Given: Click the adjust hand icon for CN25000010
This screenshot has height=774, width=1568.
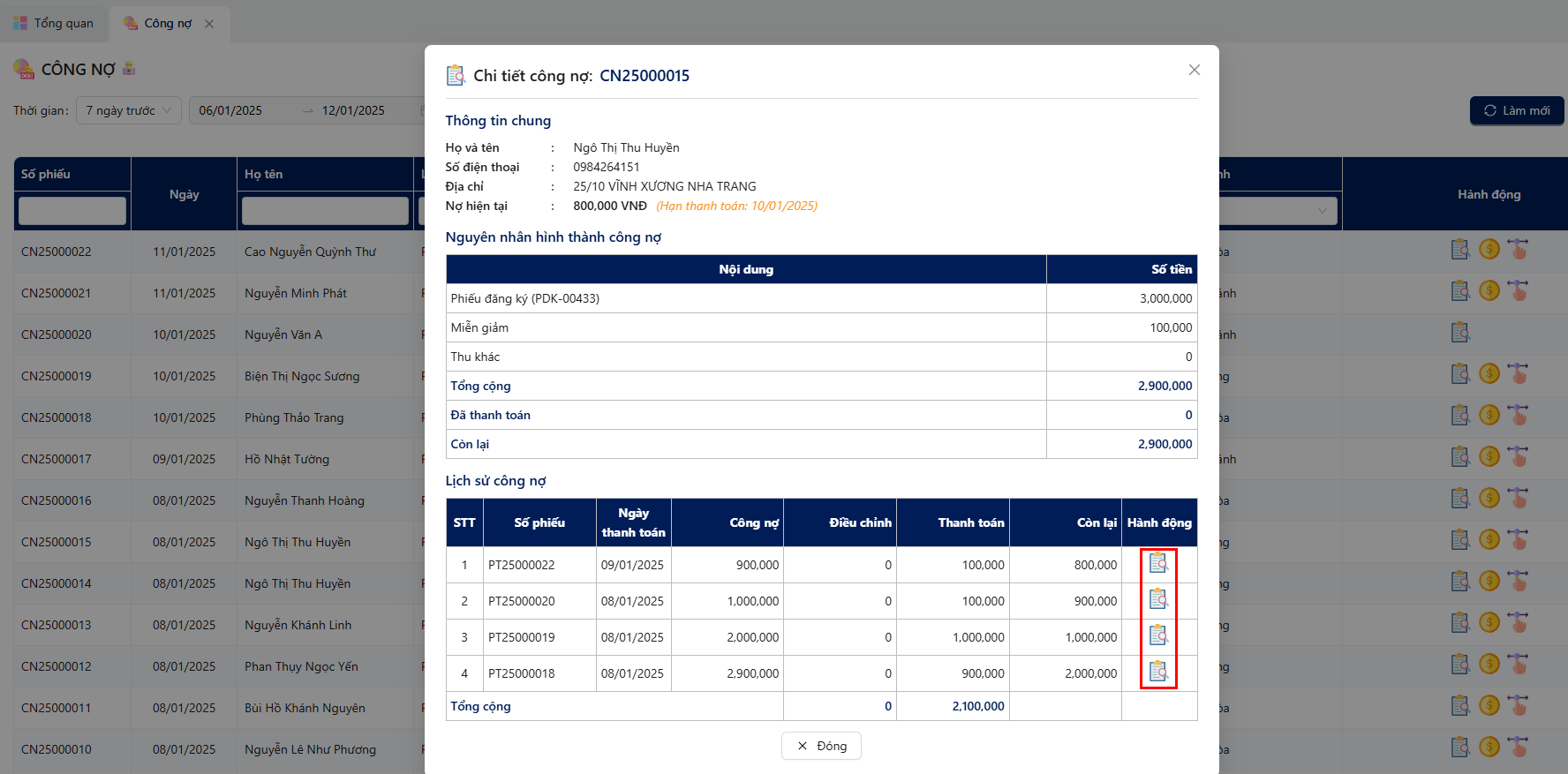Looking at the screenshot, I should coord(1518,748).
